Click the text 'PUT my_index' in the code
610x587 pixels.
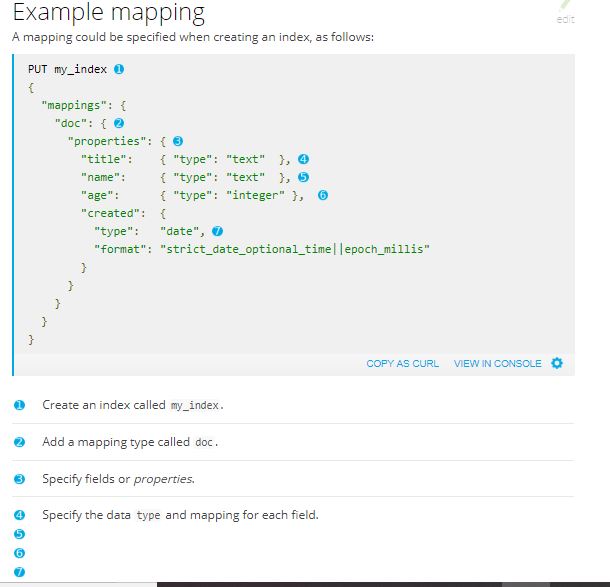(67, 70)
